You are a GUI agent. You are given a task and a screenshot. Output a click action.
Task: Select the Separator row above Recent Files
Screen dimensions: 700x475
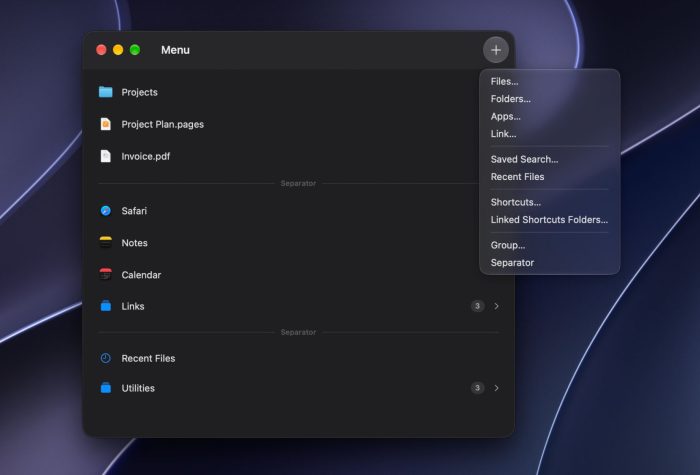pos(298,332)
